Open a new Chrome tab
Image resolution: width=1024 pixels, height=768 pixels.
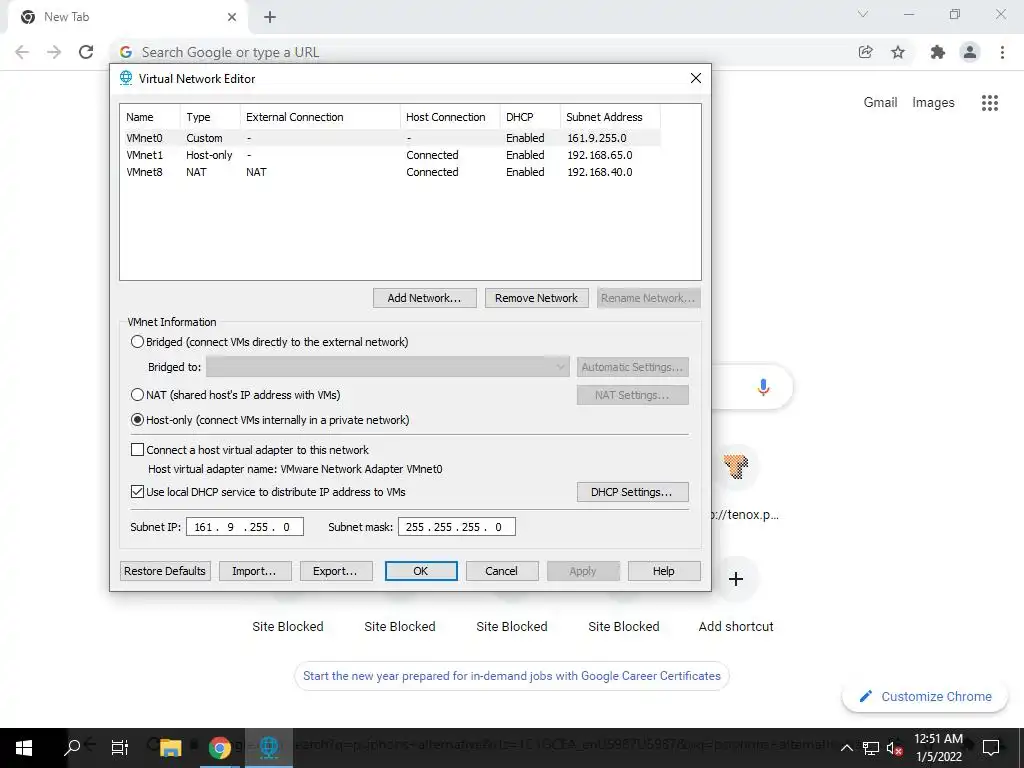point(270,17)
